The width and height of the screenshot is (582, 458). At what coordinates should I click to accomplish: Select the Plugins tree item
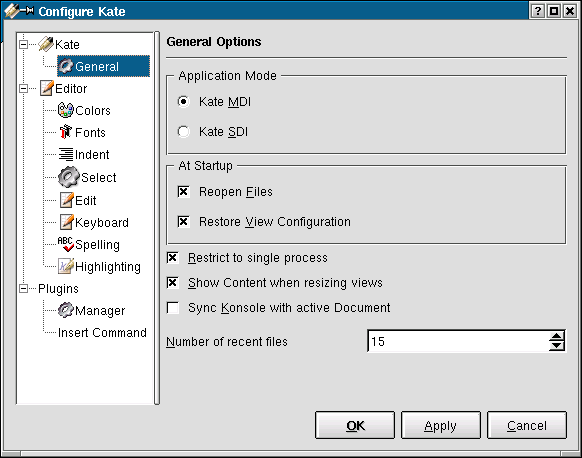pyautogui.click(x=58, y=289)
